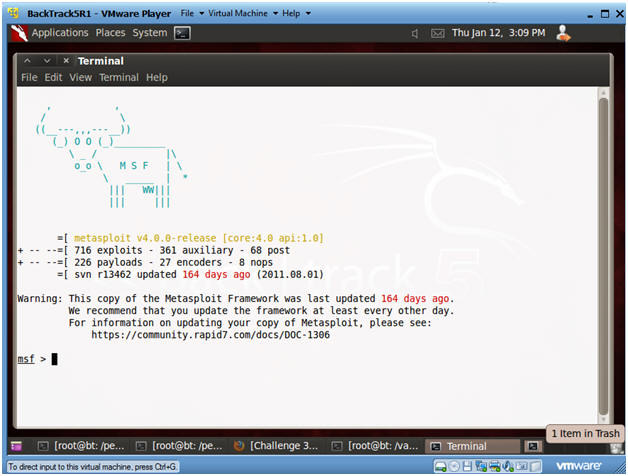Screen dimensions: 628x476
Task: Open the Places menu
Action: 111,33
